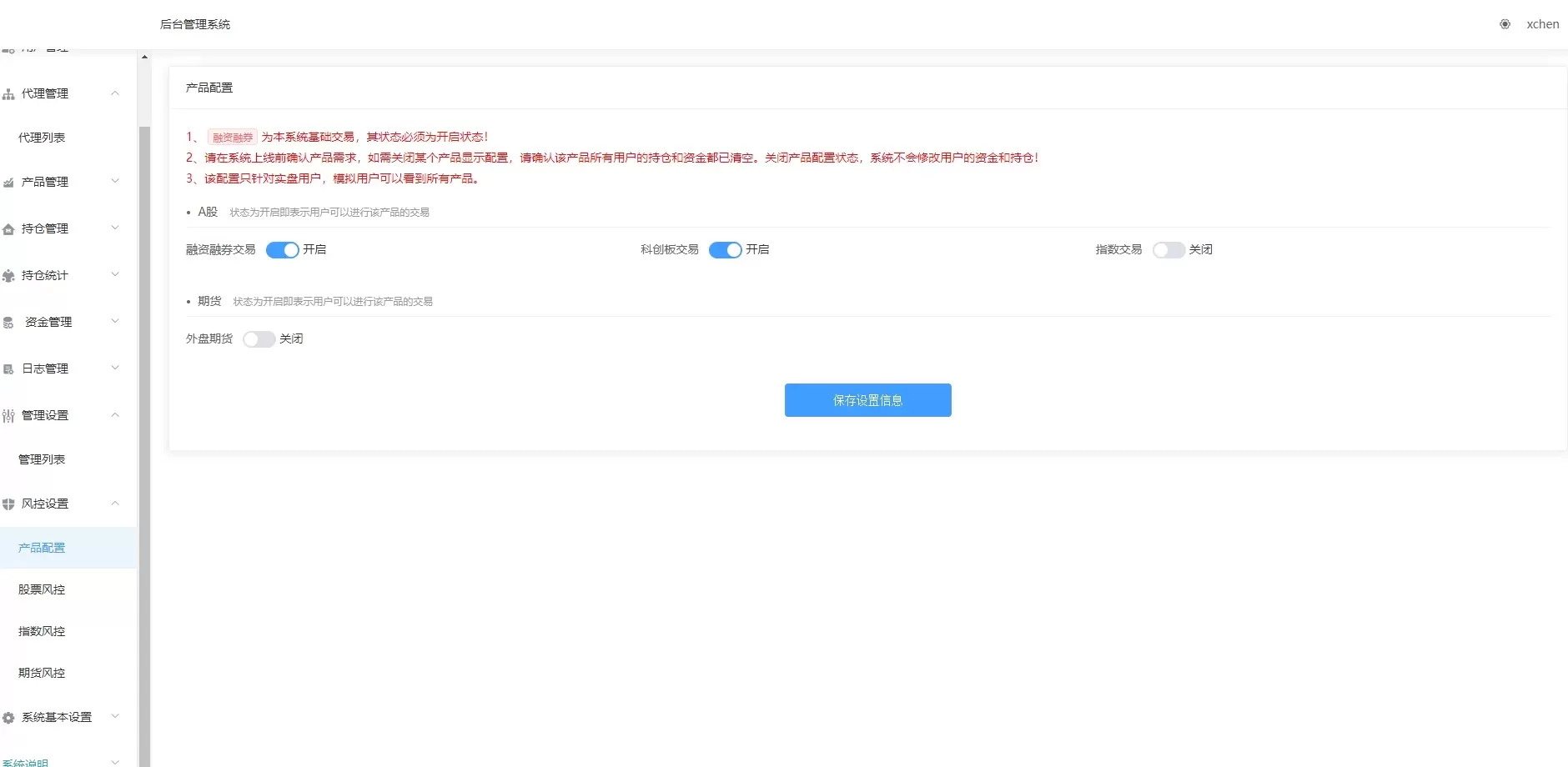Expand the 持仓统计 submenu chevron
The image size is (1568, 767).
pos(115,274)
